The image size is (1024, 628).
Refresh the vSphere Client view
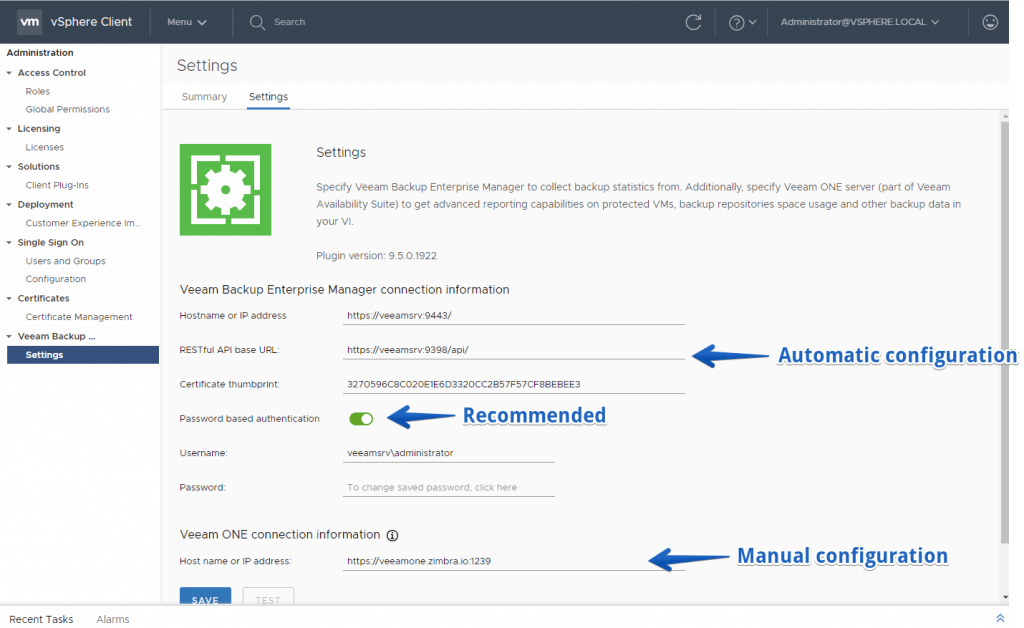693,22
